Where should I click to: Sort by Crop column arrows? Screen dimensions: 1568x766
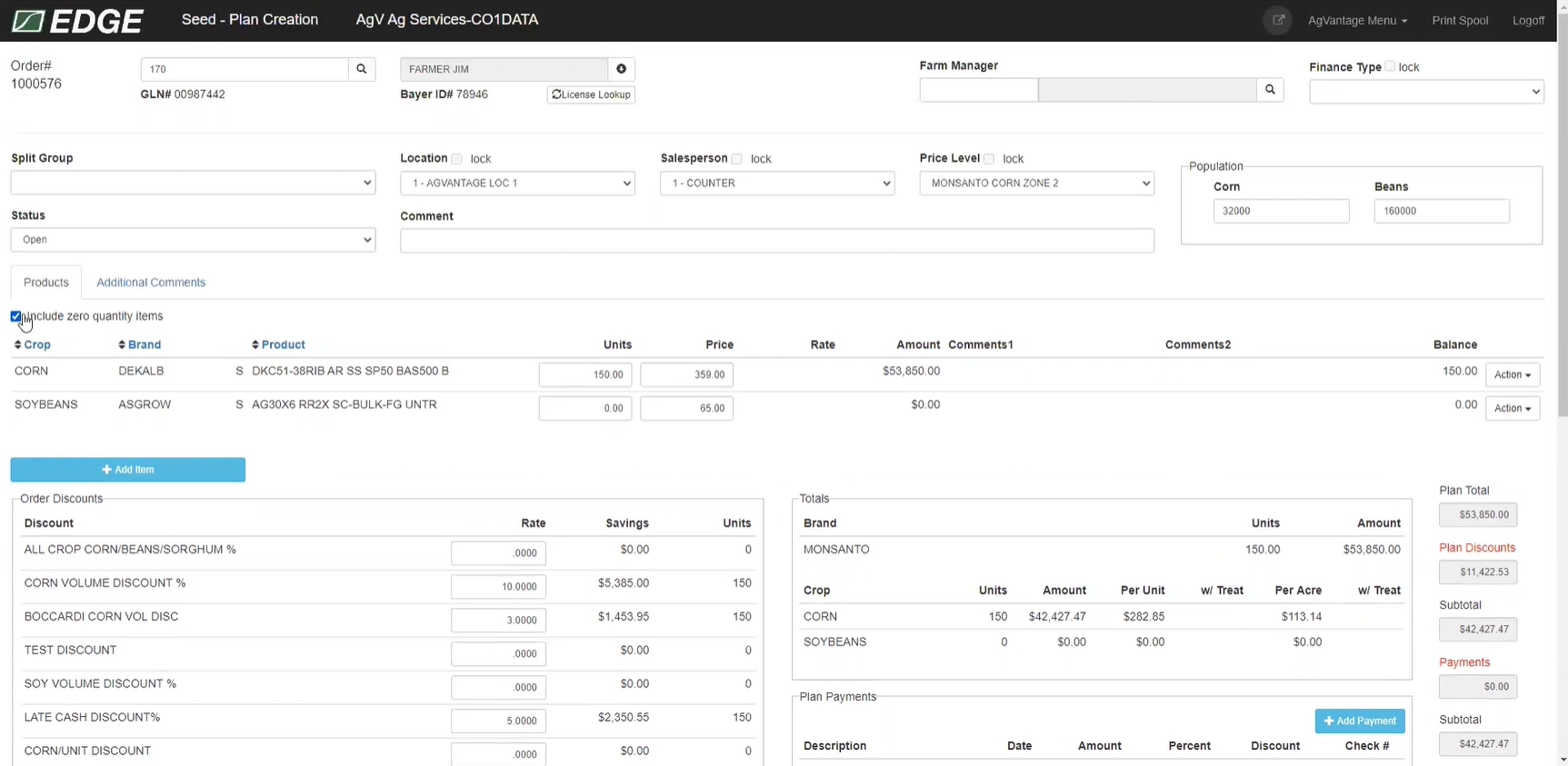point(18,345)
